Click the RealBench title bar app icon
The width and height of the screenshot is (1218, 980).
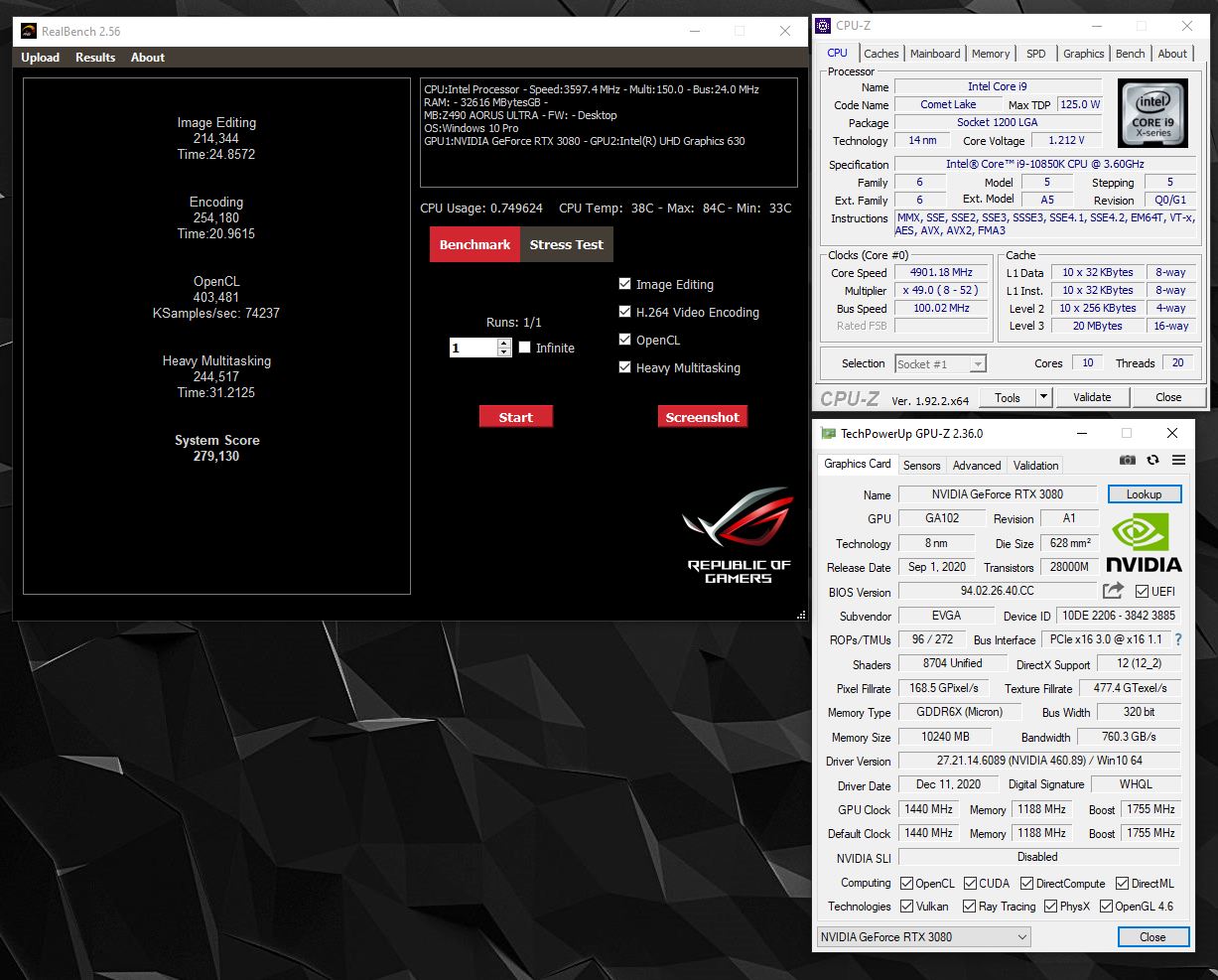click(29, 31)
